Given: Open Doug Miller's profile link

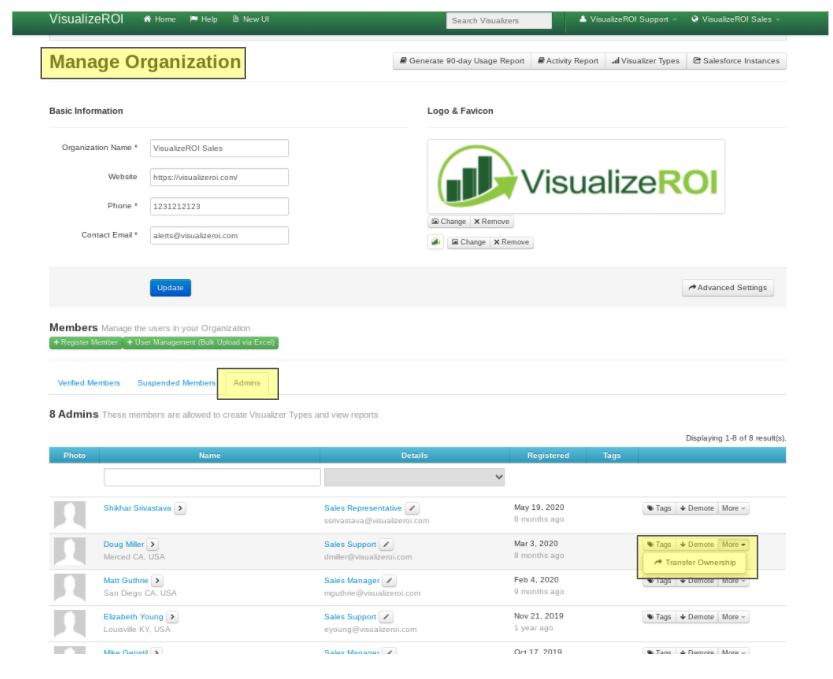Looking at the screenshot, I should pos(124,545).
